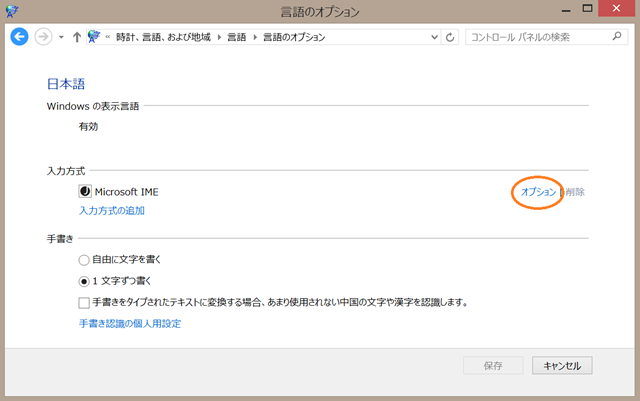Viewport: 640px width, 401px height.
Task: Open 時計、言語、および地域 breadcrumb
Action: pos(163,37)
